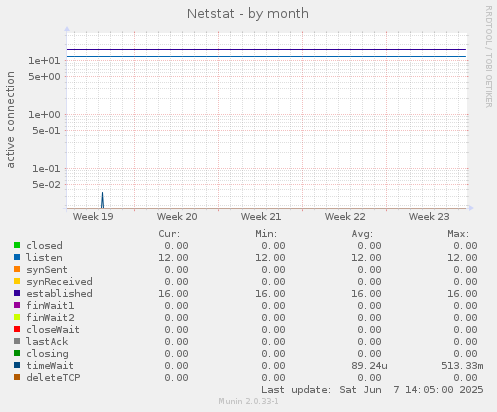This screenshot has height=412, width=497.
Task: Click the 'Week 20' axis label
Action: pos(177,217)
